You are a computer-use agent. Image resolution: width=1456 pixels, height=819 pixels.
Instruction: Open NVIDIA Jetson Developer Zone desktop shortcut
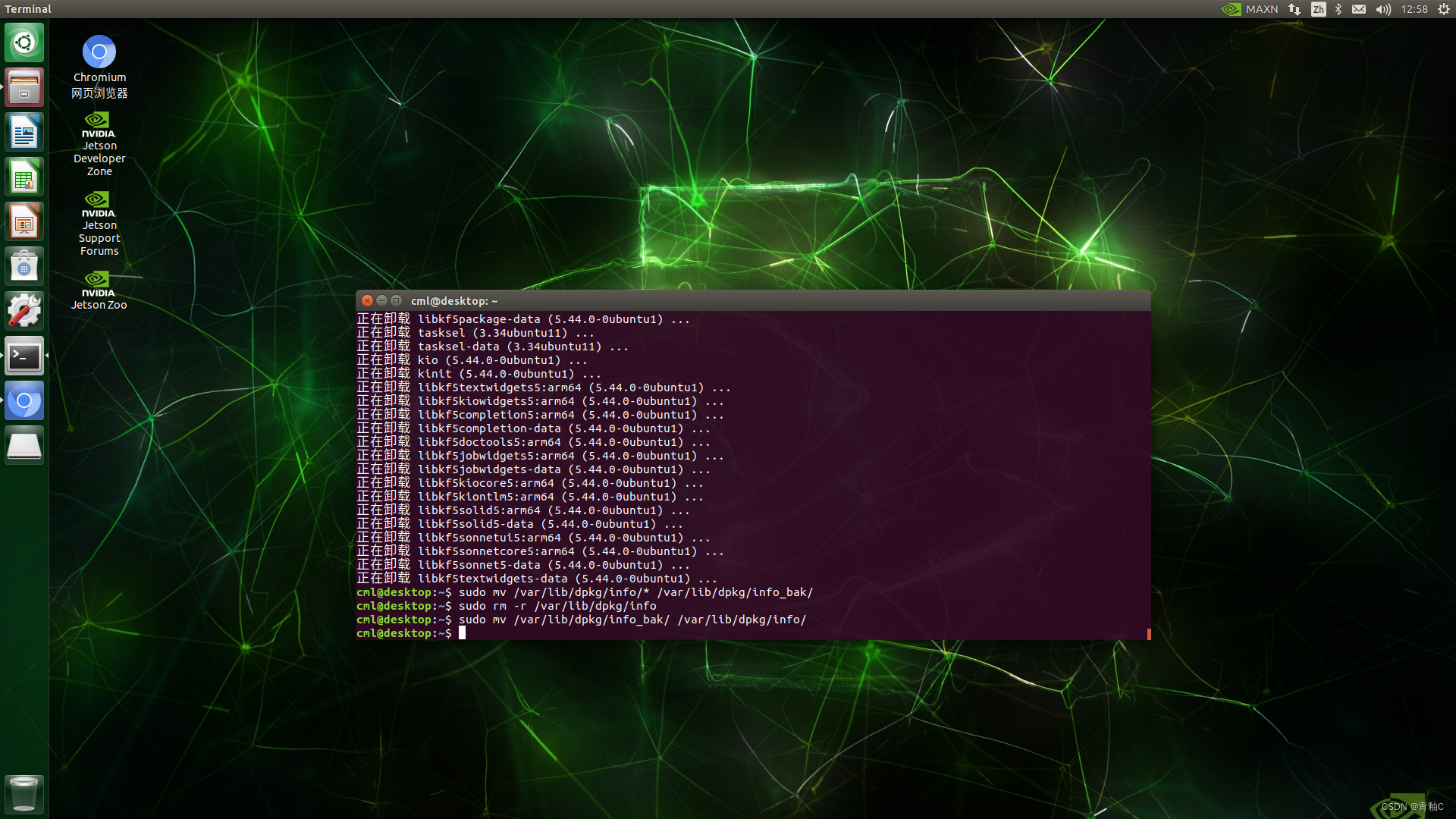click(x=99, y=144)
